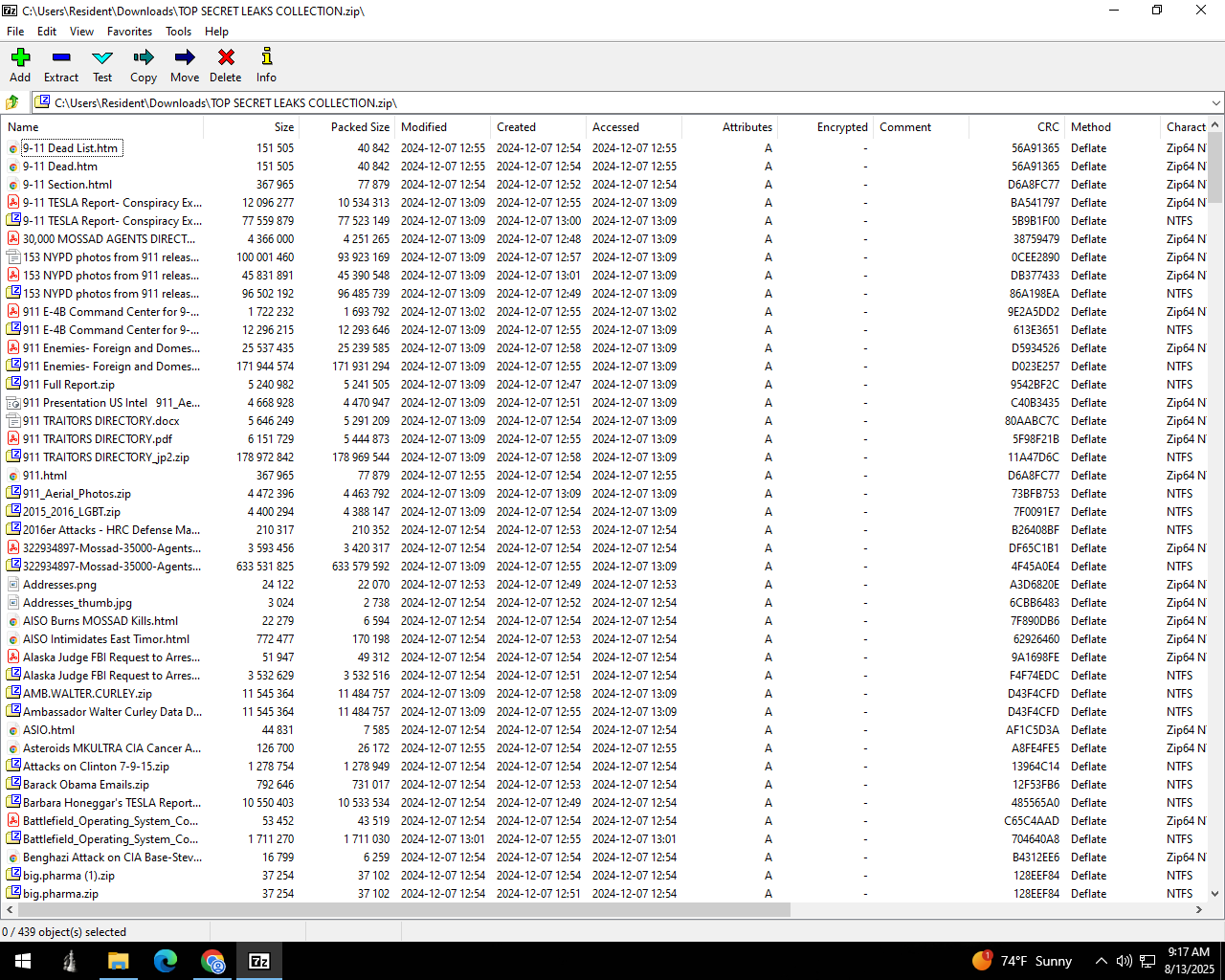
Task: Sort by the Method column header
Action: [1112, 127]
